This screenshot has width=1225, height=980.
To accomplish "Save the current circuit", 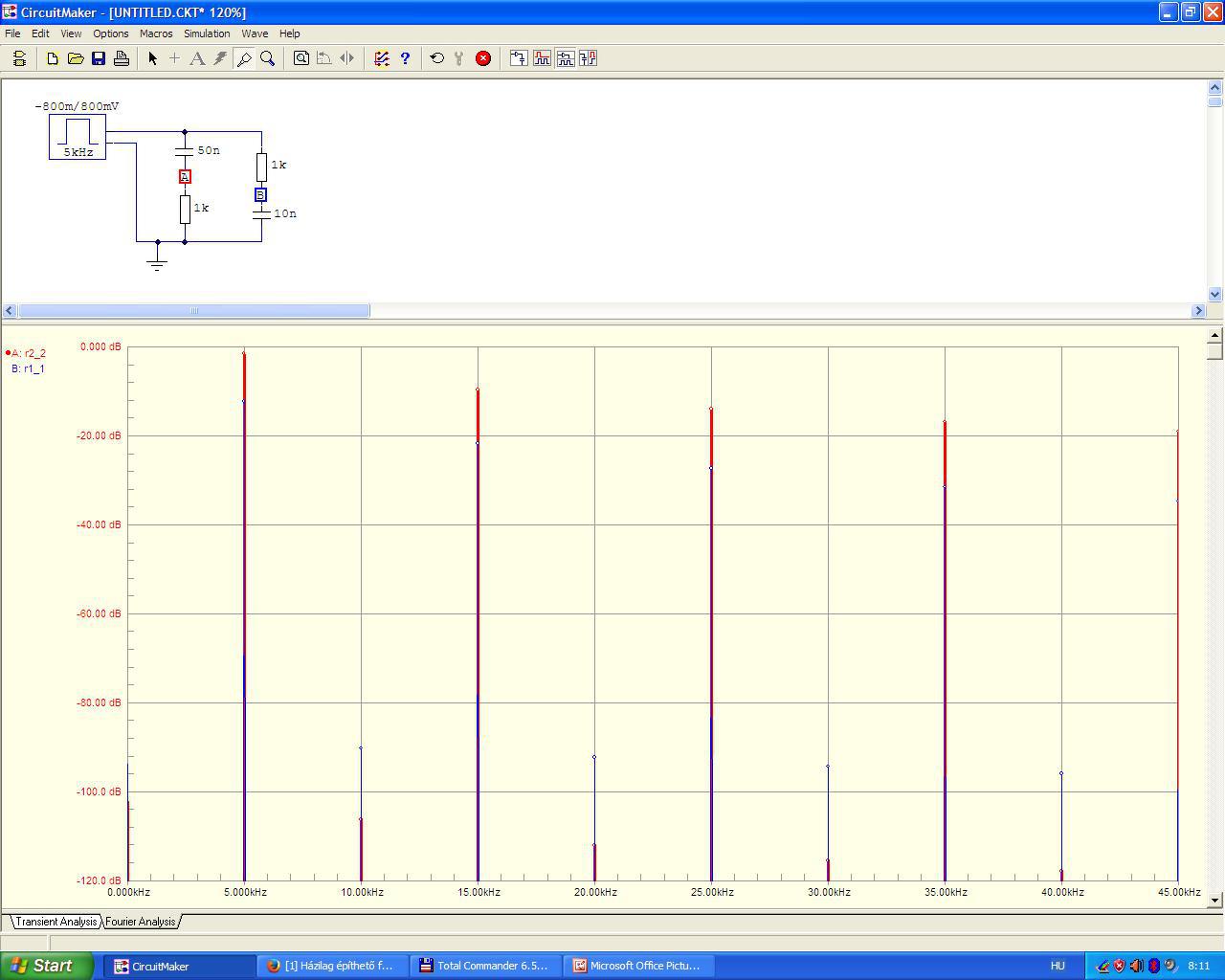I will [99, 58].
